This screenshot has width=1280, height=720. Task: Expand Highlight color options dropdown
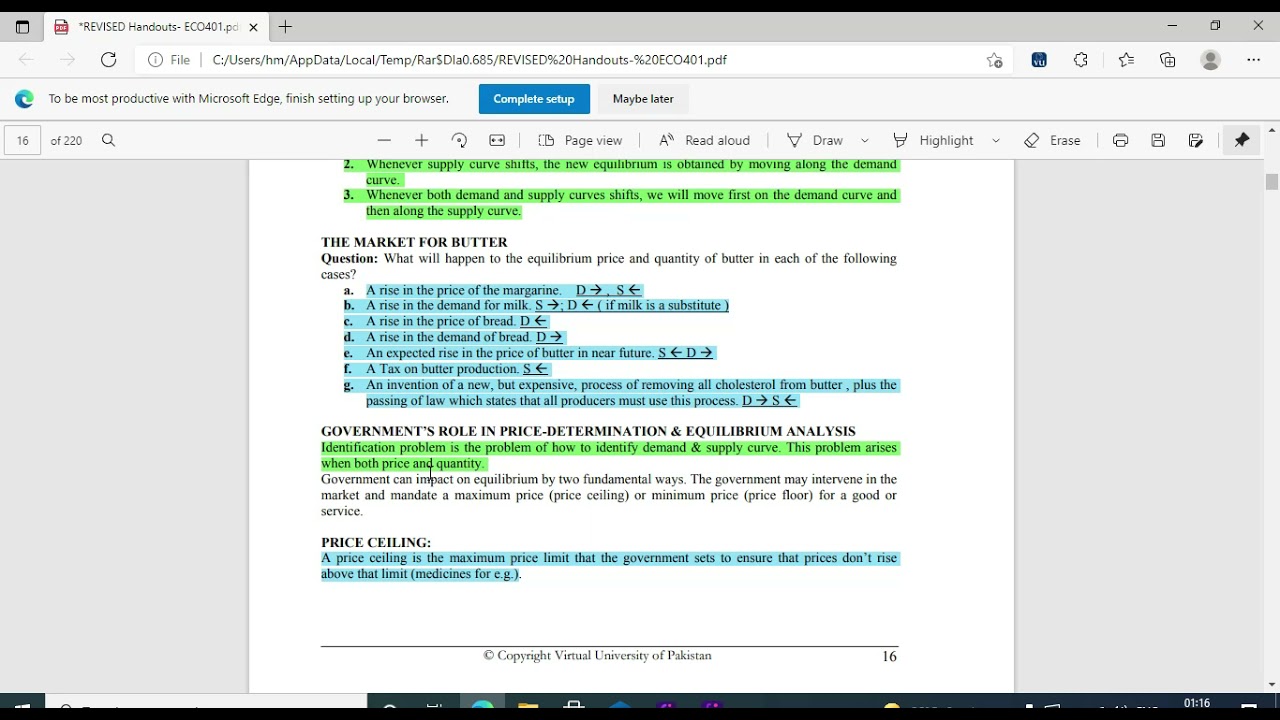pyautogui.click(x=996, y=141)
